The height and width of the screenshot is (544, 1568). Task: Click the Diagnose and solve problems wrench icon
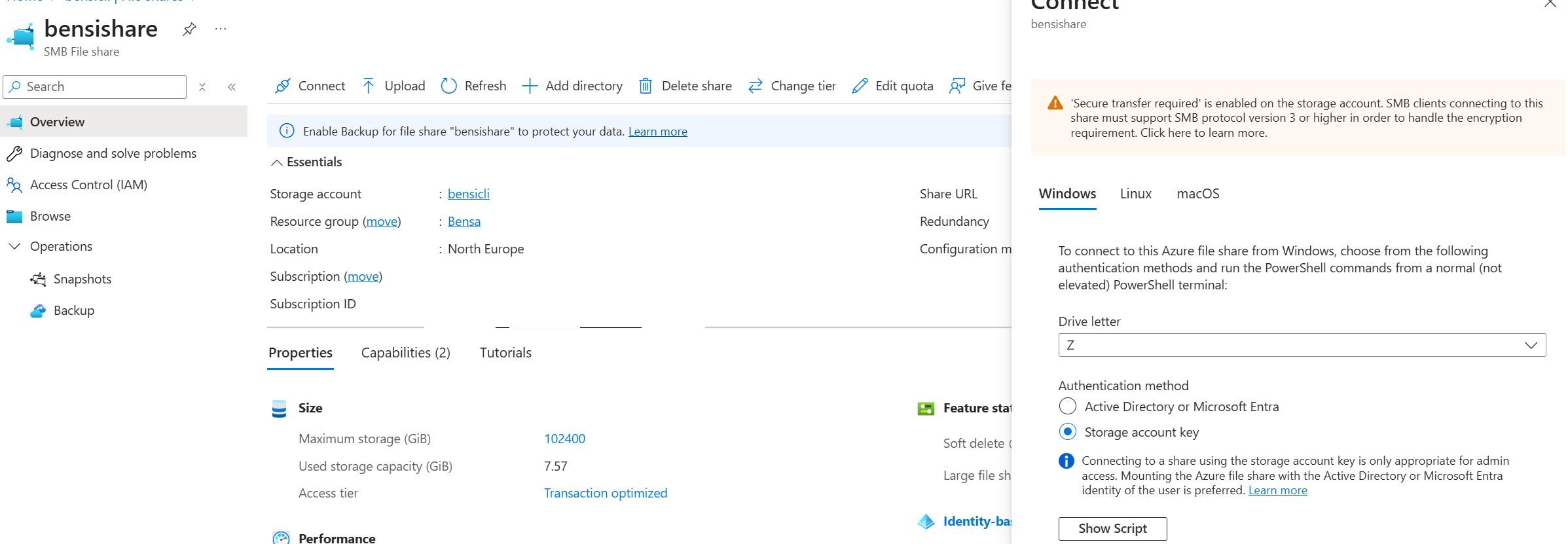[x=14, y=153]
